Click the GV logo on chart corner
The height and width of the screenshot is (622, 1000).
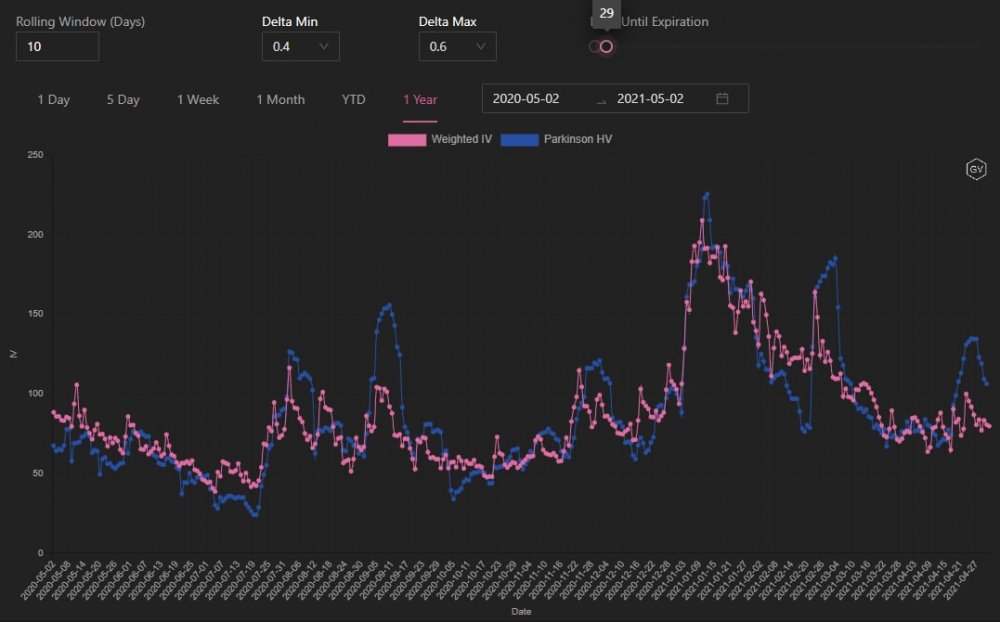coord(975,170)
